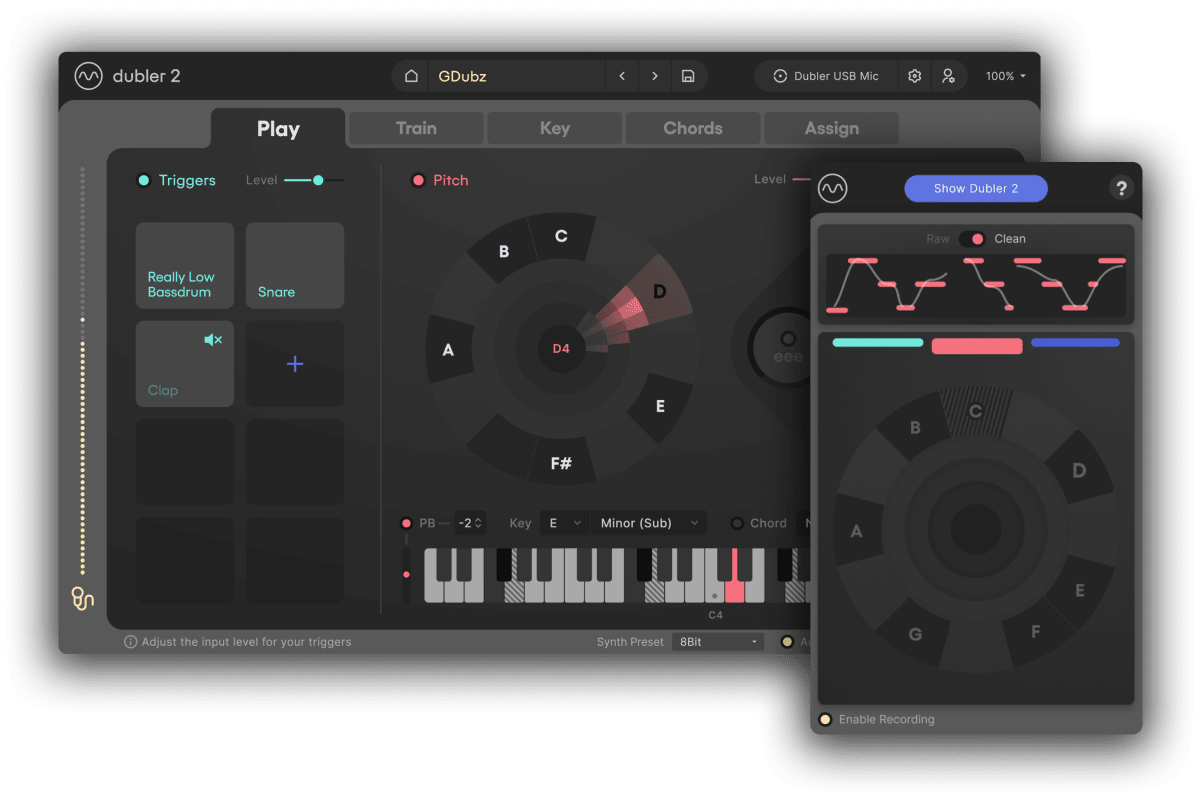Image resolution: width=1200 pixels, height=798 pixels.
Task: Click the home icon in the top bar
Action: (x=410, y=76)
